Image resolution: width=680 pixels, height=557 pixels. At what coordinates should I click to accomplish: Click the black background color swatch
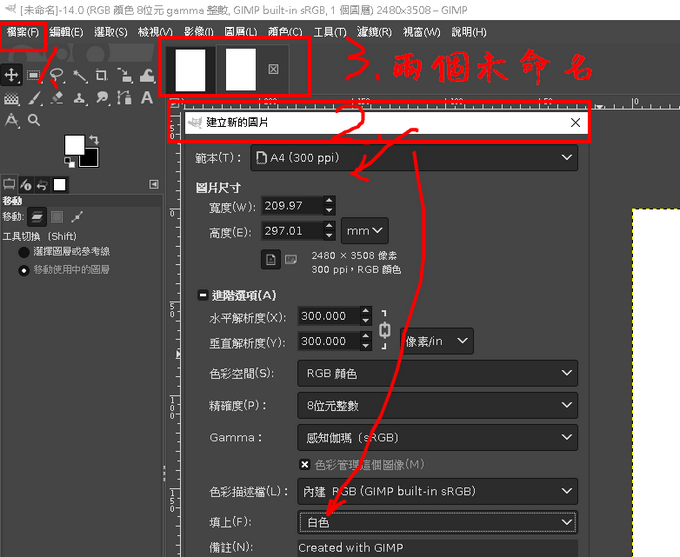88,156
